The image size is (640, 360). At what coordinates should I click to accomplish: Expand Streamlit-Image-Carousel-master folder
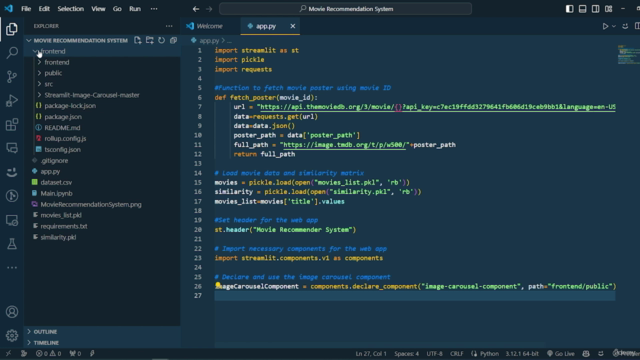tap(92, 95)
